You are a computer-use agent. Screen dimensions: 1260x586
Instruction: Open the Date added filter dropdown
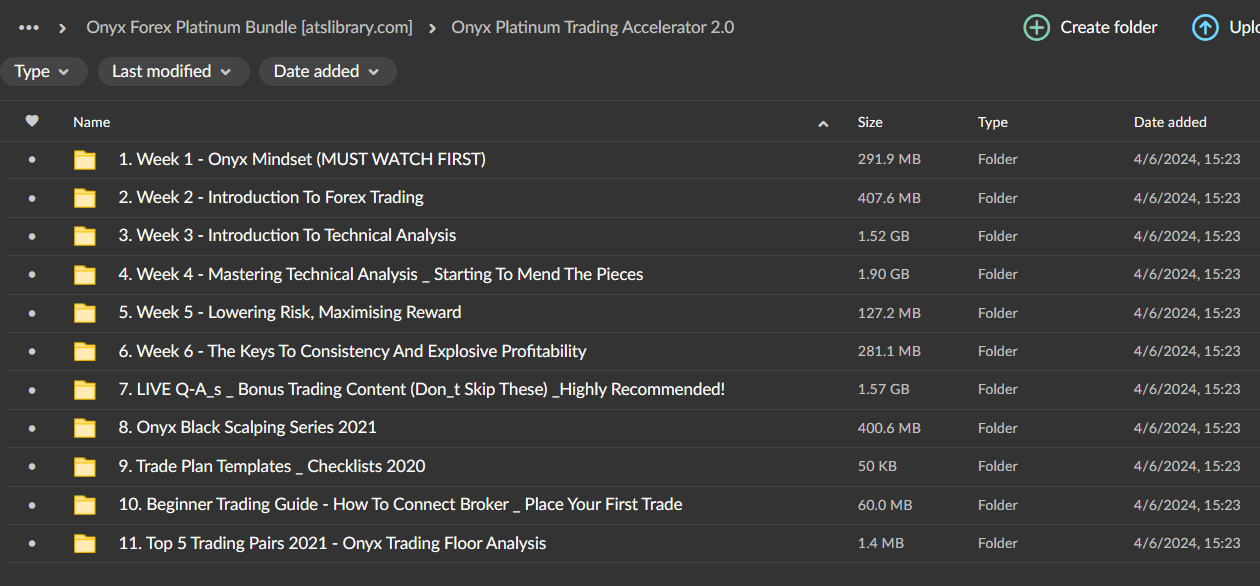[x=327, y=71]
